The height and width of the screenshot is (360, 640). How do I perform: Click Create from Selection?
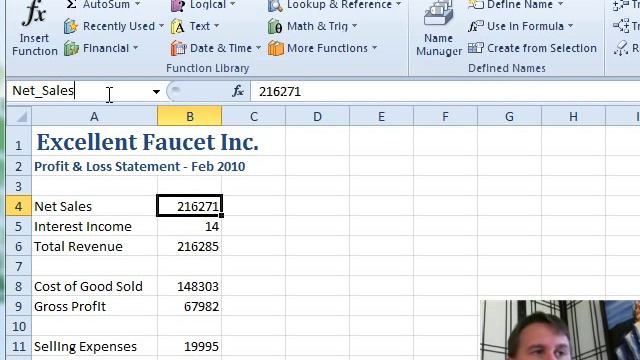pos(532,48)
